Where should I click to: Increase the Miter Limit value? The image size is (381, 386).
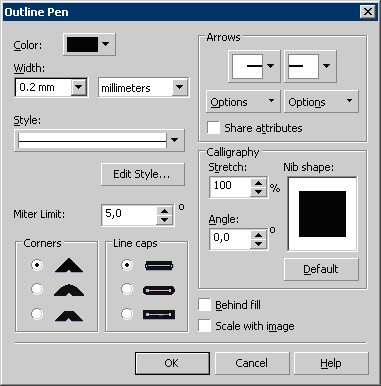point(164,211)
